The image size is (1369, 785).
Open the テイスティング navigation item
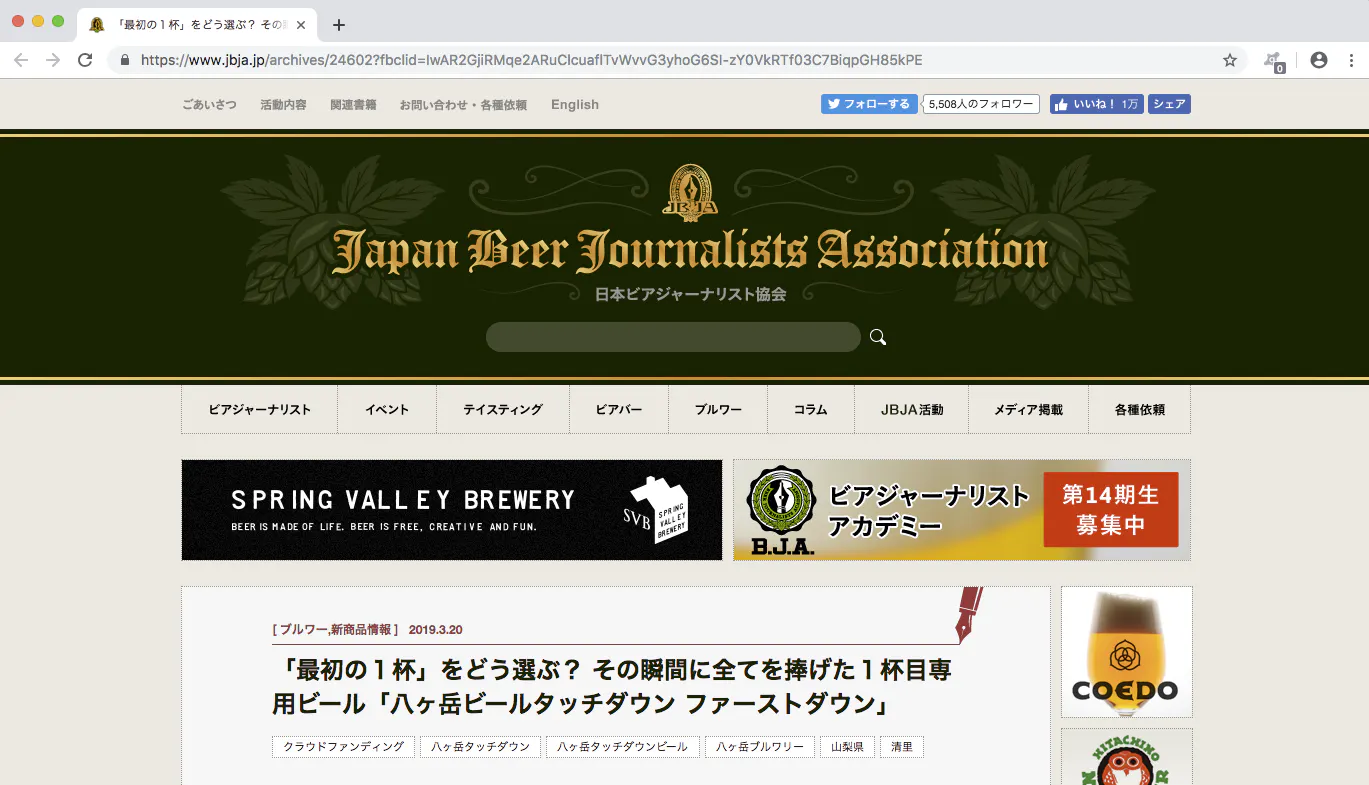click(x=502, y=410)
